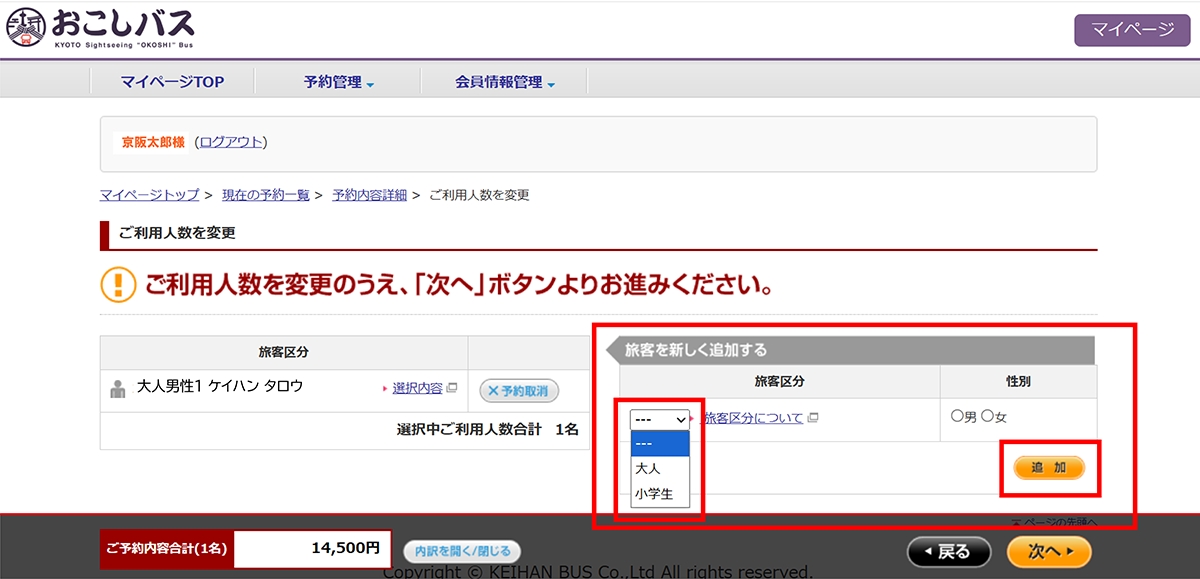The height and width of the screenshot is (579, 1200).
Task: Go to マイページTOP tab
Action: coord(172,82)
